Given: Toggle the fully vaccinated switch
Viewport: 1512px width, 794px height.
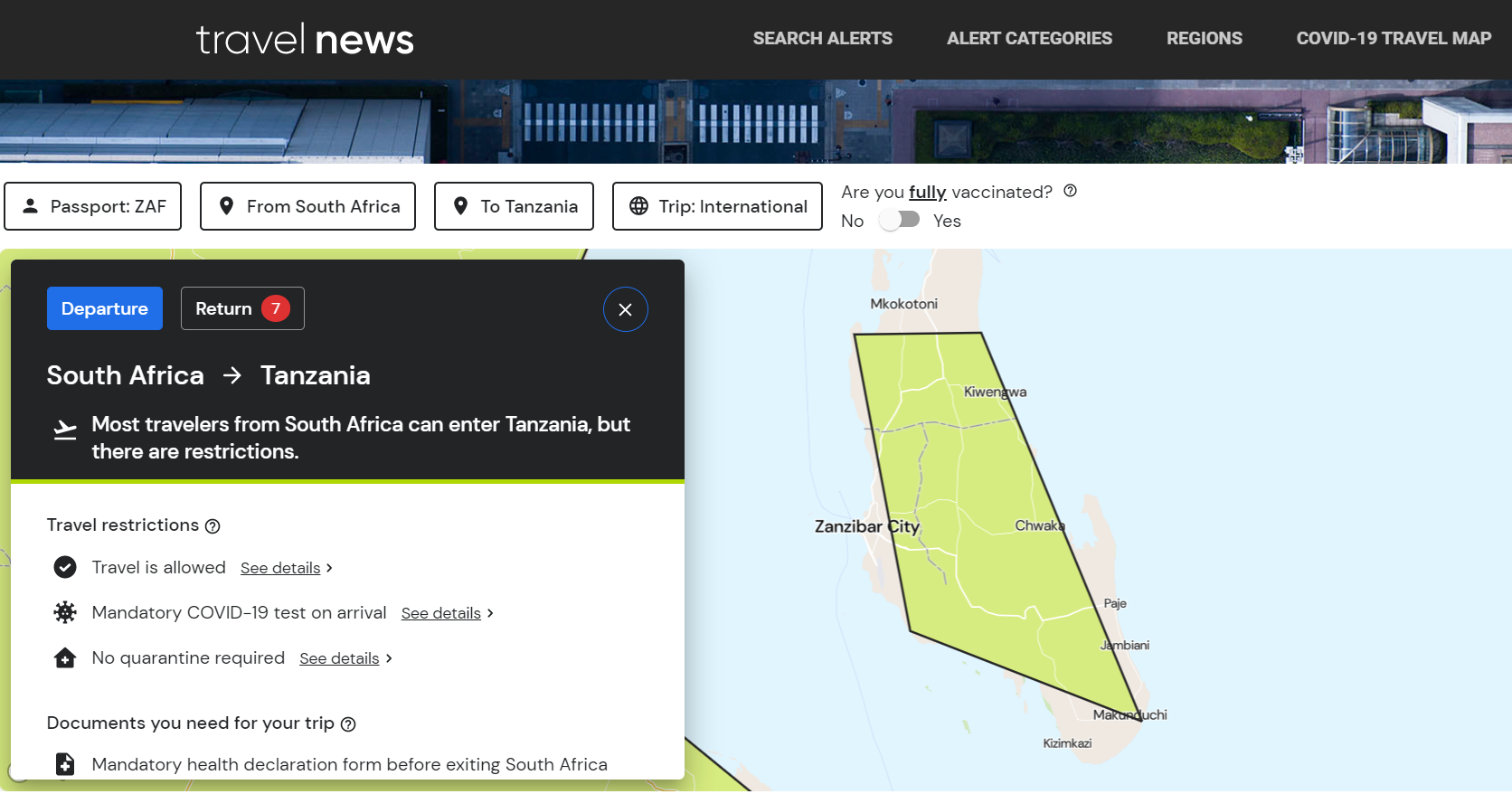Looking at the screenshot, I should (900, 220).
